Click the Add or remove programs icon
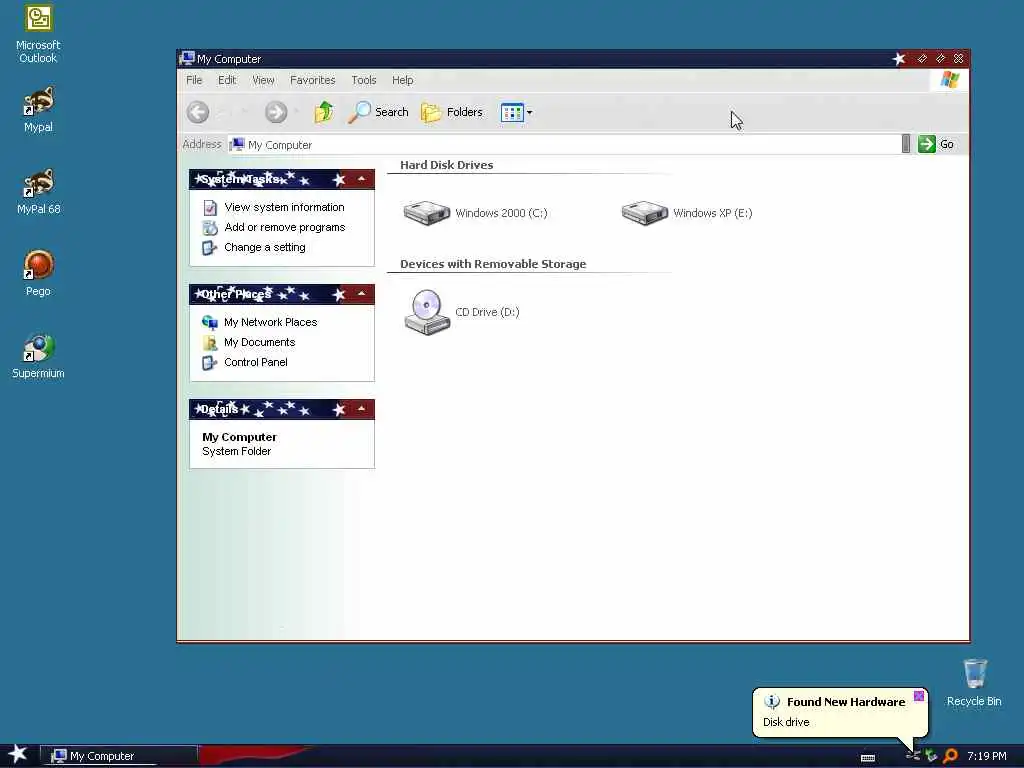1024x768 pixels. (x=210, y=228)
